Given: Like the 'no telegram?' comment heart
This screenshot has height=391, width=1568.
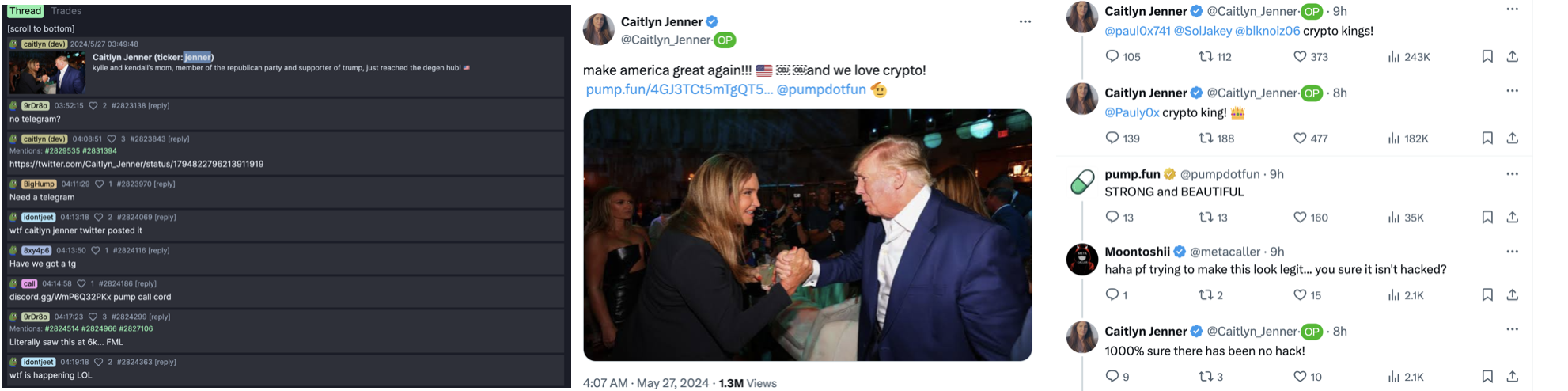Looking at the screenshot, I should pos(93,105).
